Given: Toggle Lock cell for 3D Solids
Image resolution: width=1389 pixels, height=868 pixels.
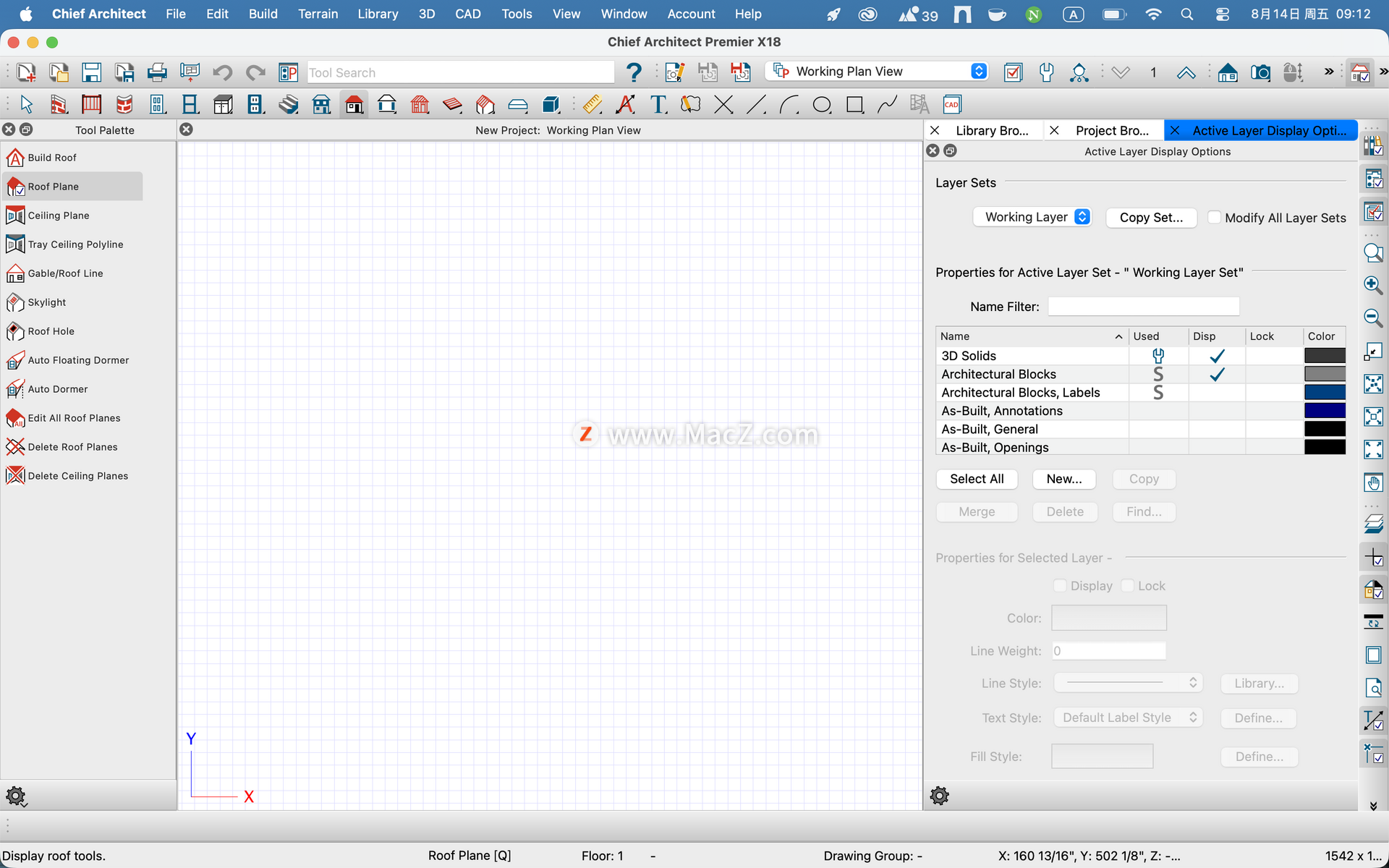Looking at the screenshot, I should tap(1274, 356).
